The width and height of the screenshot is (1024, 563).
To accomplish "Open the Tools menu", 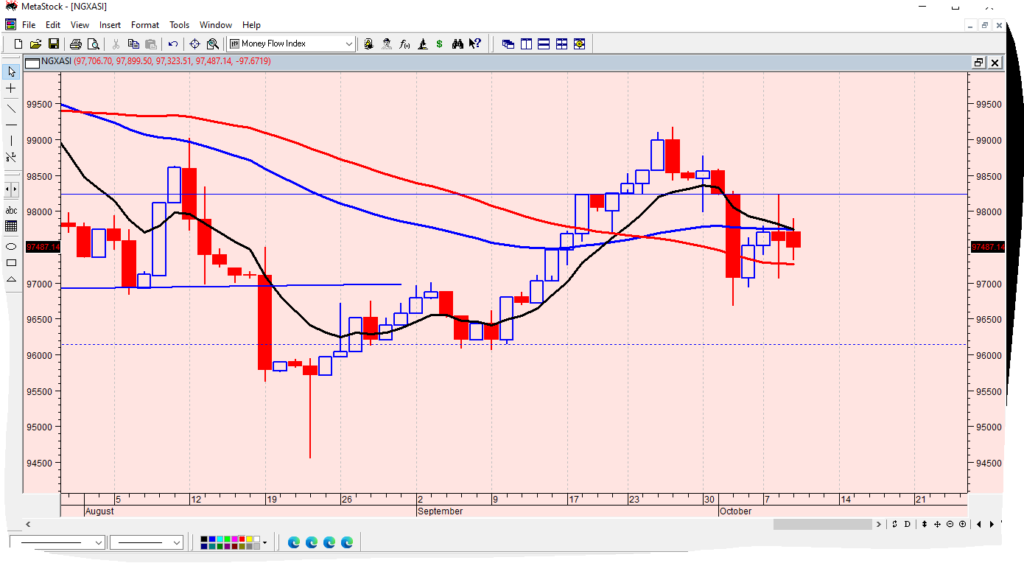I will [x=179, y=24].
